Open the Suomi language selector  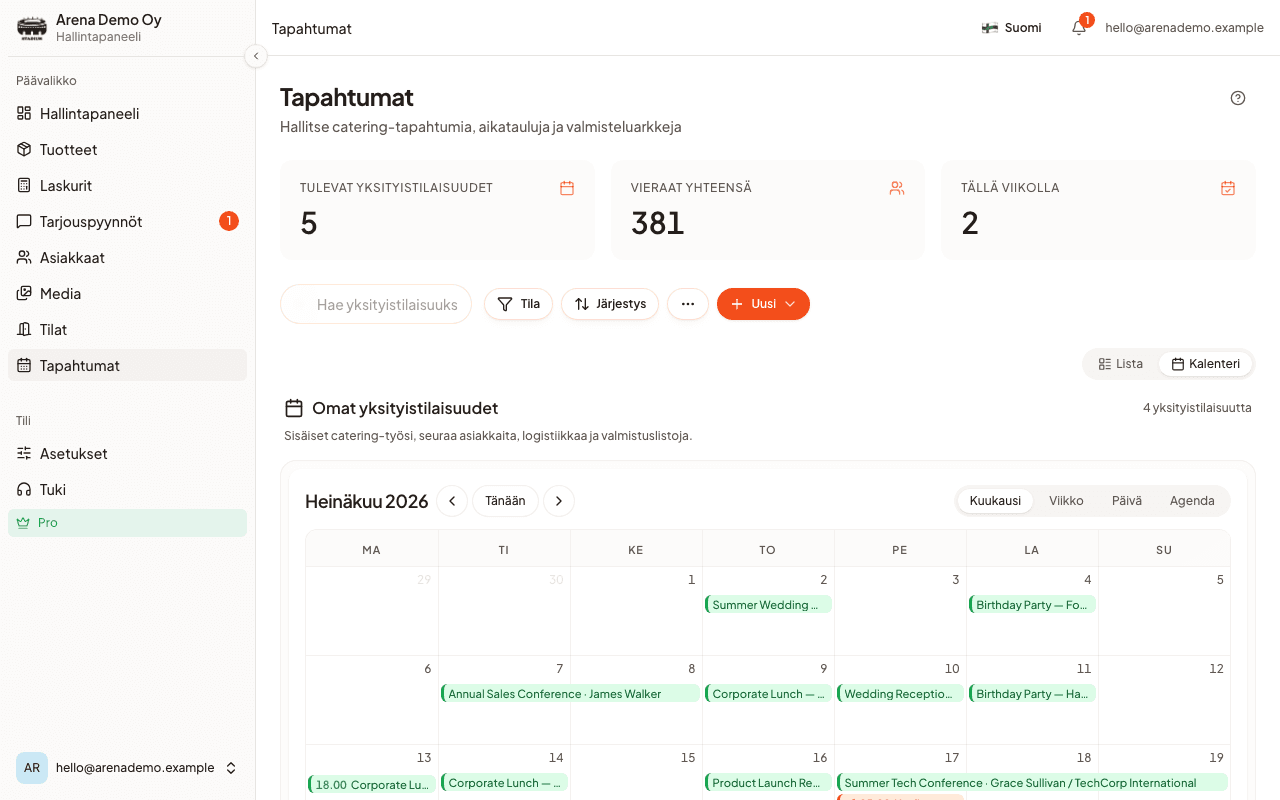pos(1011,28)
